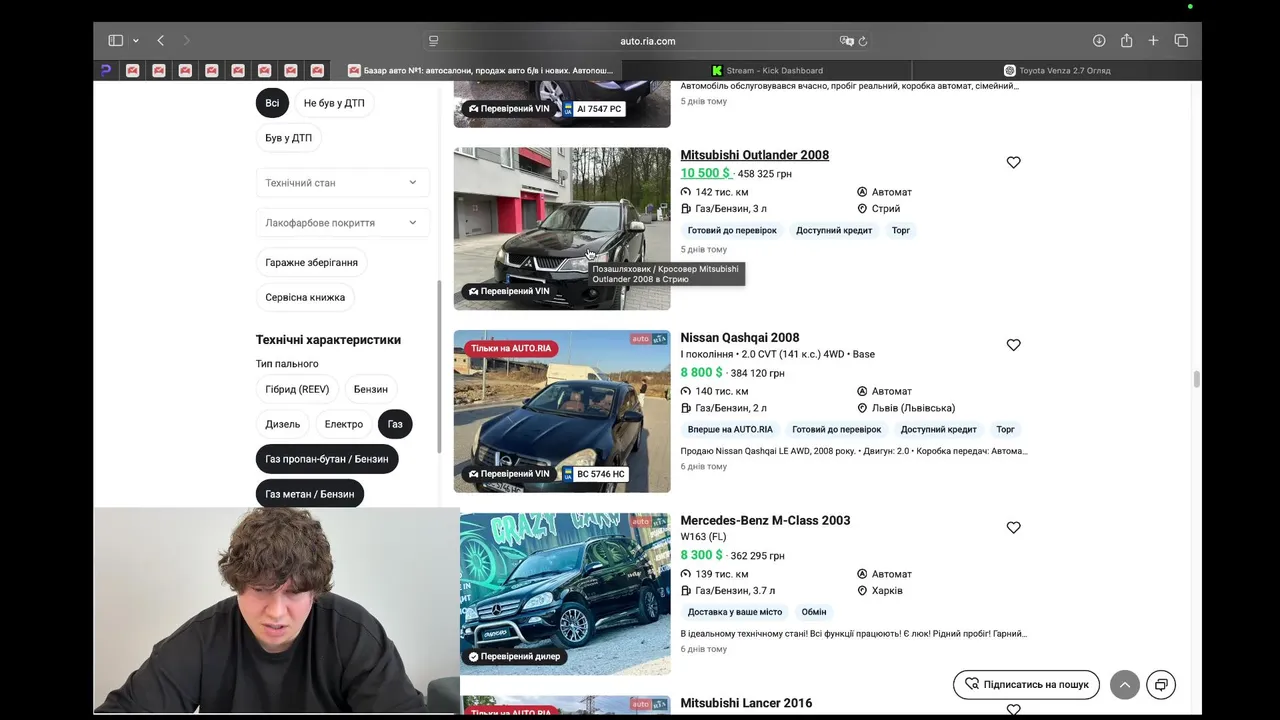Screen dimensions: 1280x720
Task: Click Перевірений VIN badge on Qashqai photo
Action: tap(509, 474)
